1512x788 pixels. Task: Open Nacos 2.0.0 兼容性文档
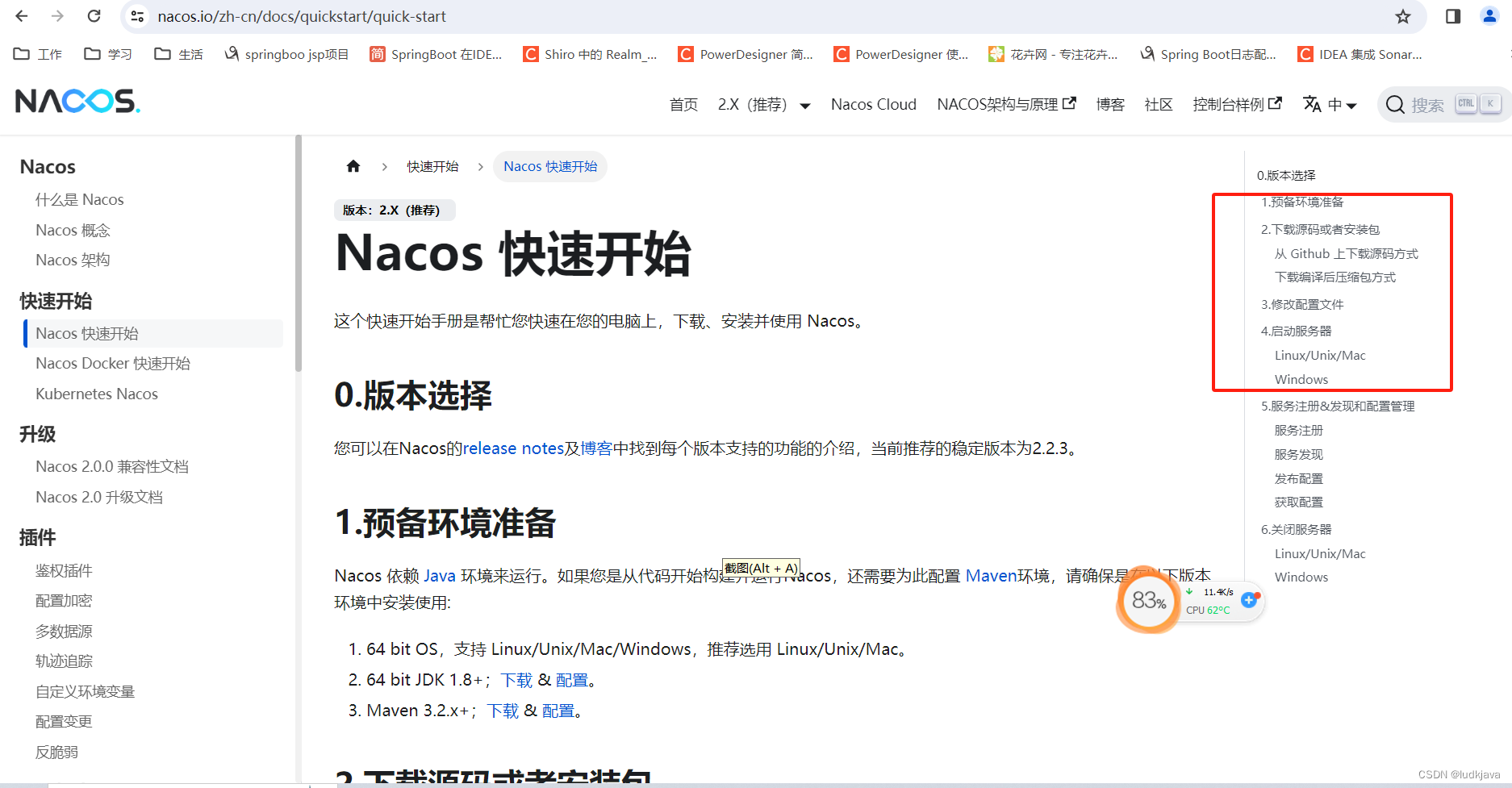pos(112,466)
